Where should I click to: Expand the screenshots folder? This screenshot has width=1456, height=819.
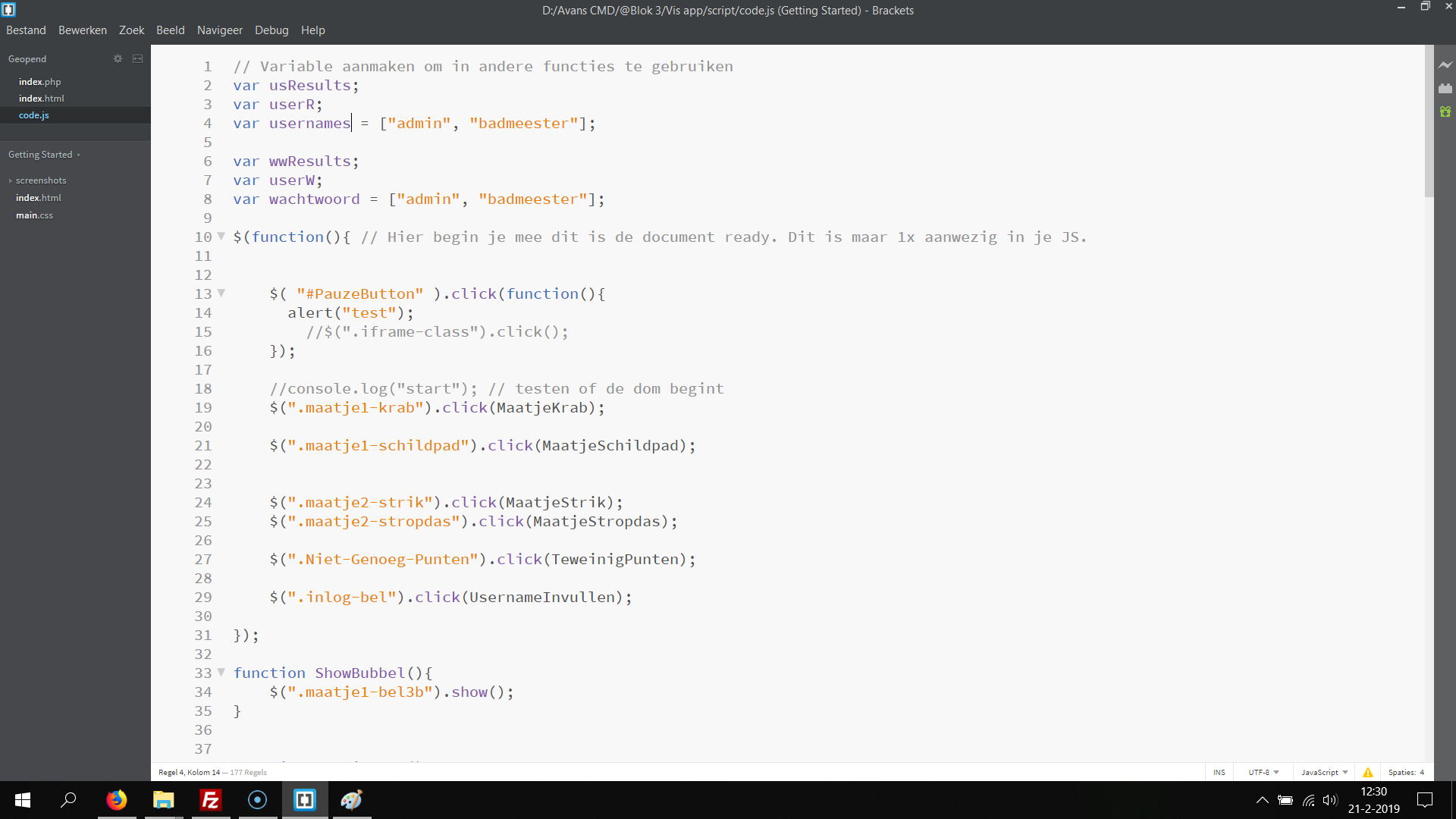coord(40,180)
